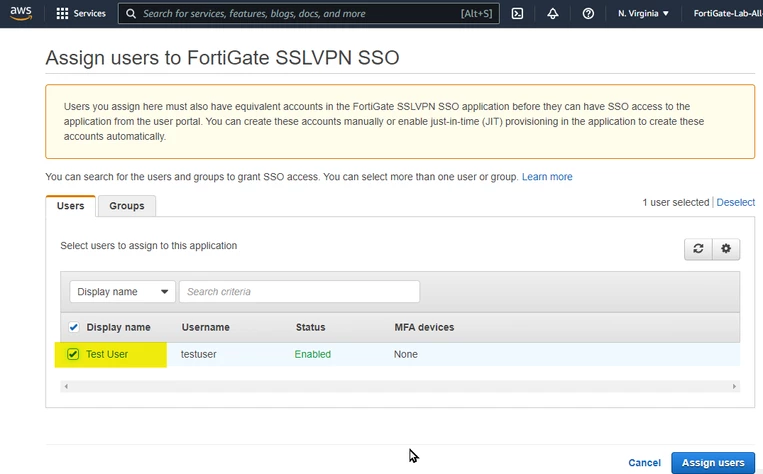
Task: Expand the N. Virginia region dropdown
Action: [643, 14]
